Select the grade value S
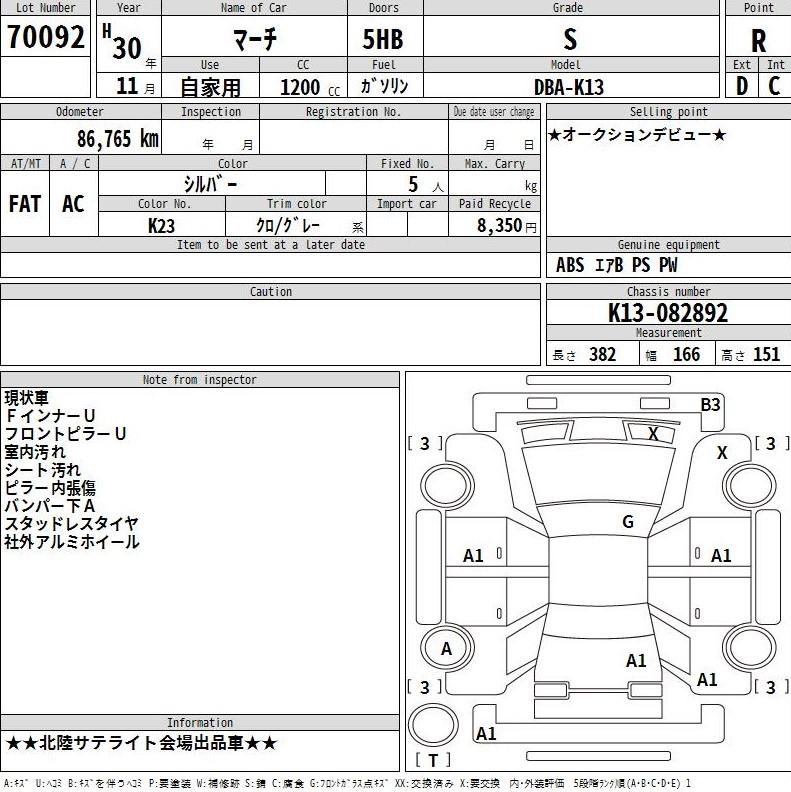 [x=570, y=39]
